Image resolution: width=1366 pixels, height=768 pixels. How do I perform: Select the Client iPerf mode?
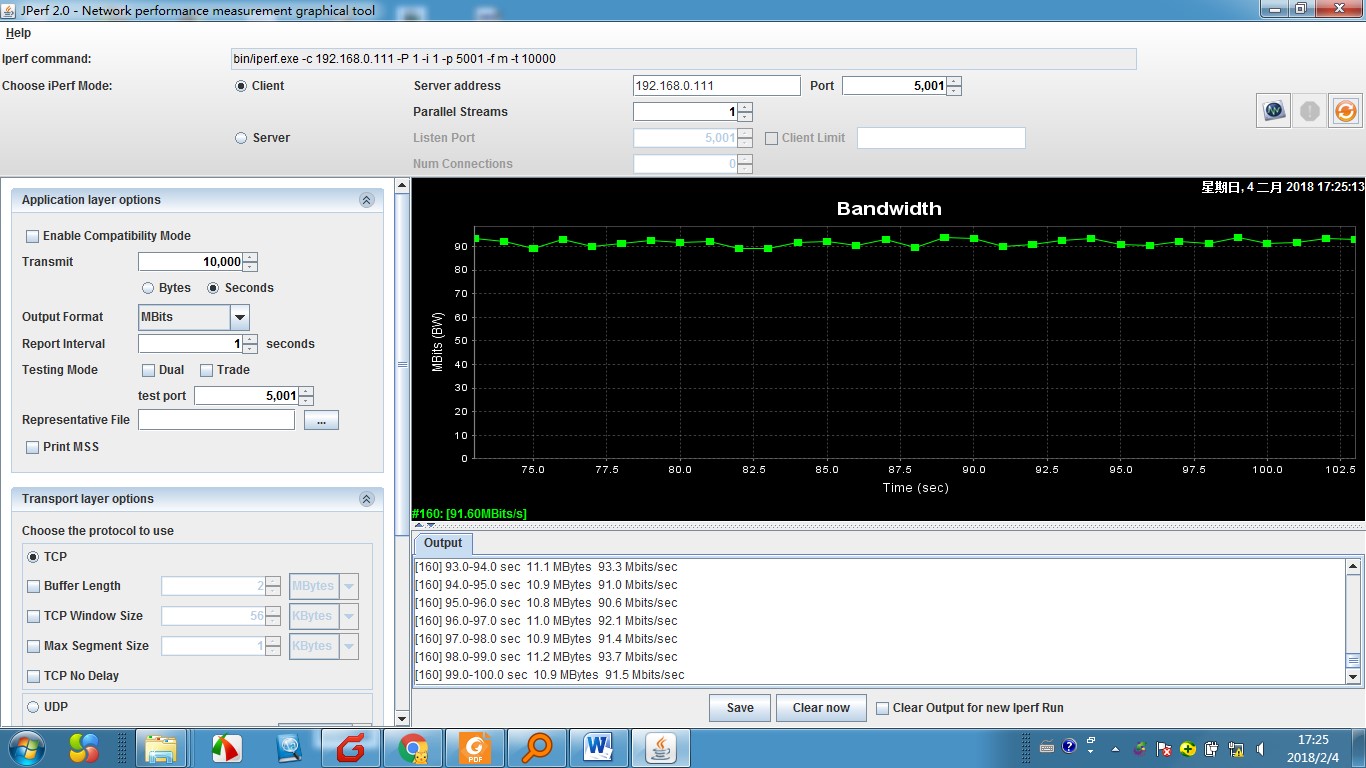[x=241, y=86]
